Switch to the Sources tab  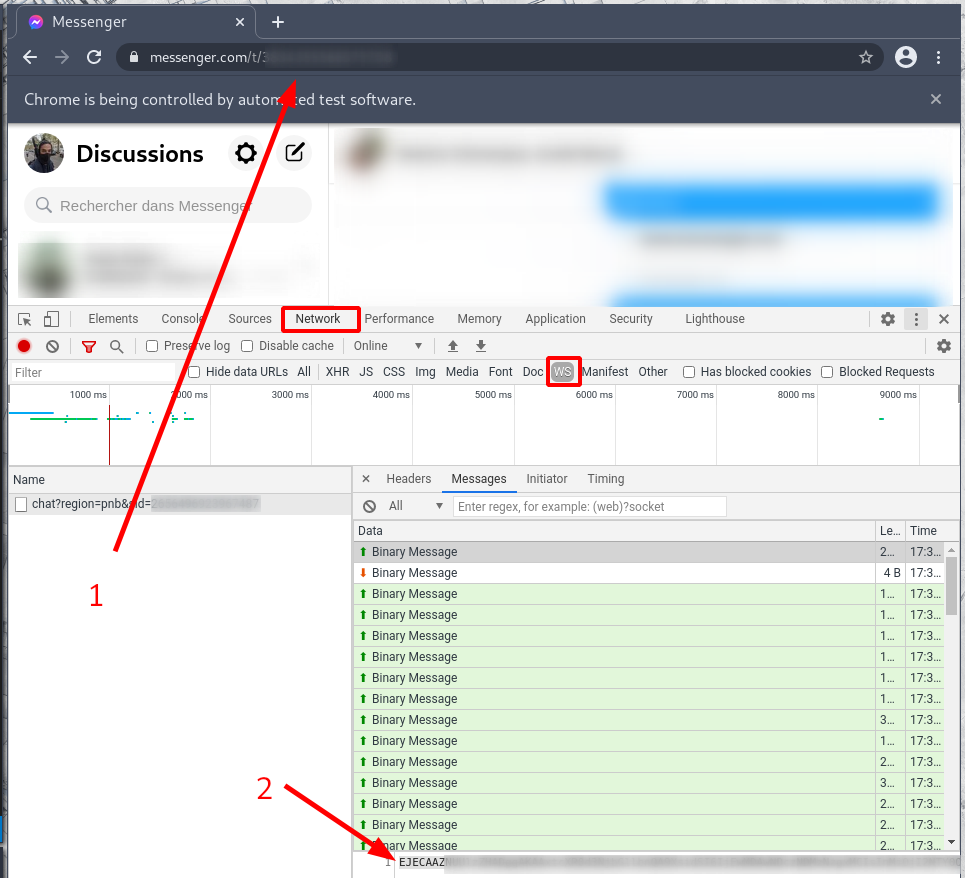coord(249,319)
